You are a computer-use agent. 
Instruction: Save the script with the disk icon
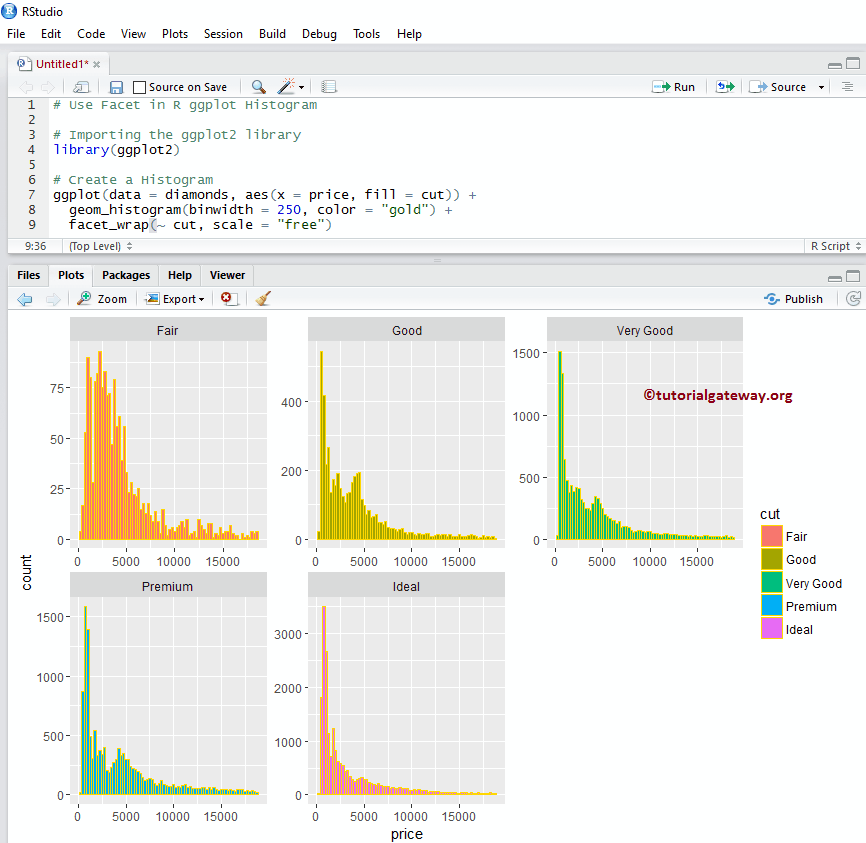pyautogui.click(x=115, y=86)
